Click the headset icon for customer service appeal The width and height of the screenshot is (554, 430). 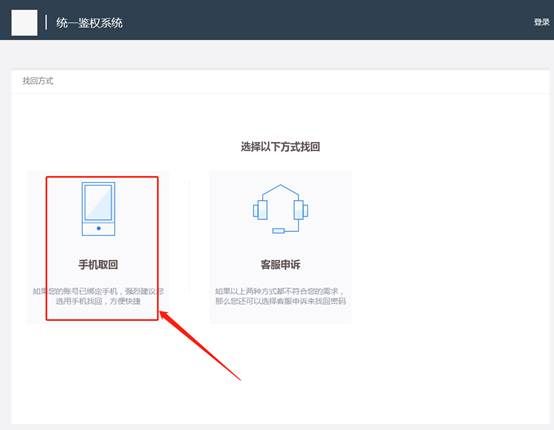(x=281, y=209)
